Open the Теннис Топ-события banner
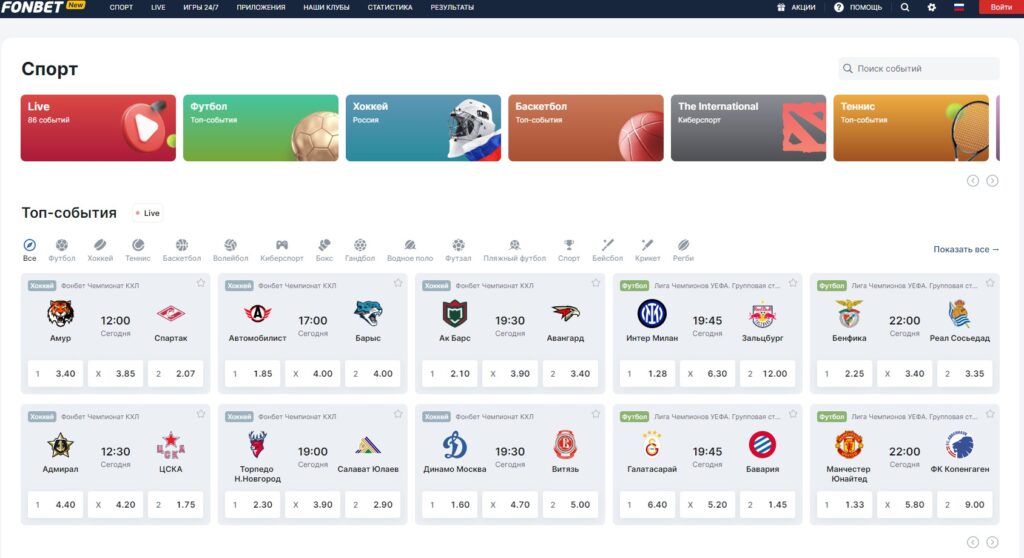 coord(911,128)
